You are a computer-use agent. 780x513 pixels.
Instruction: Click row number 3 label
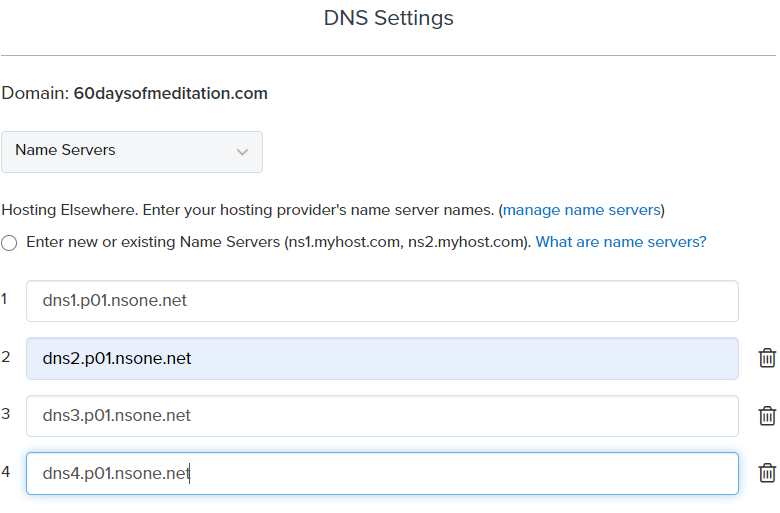pos(5,414)
